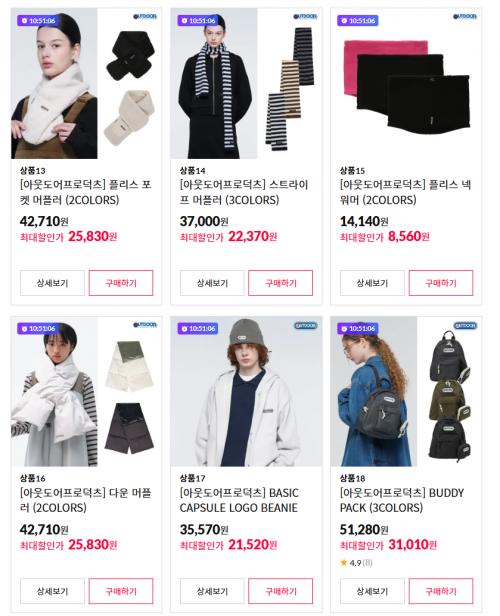The width and height of the screenshot is (500, 616).
Task: Click the OUTDOOR brand logo on BUDDY PACK
Action: tap(465, 326)
